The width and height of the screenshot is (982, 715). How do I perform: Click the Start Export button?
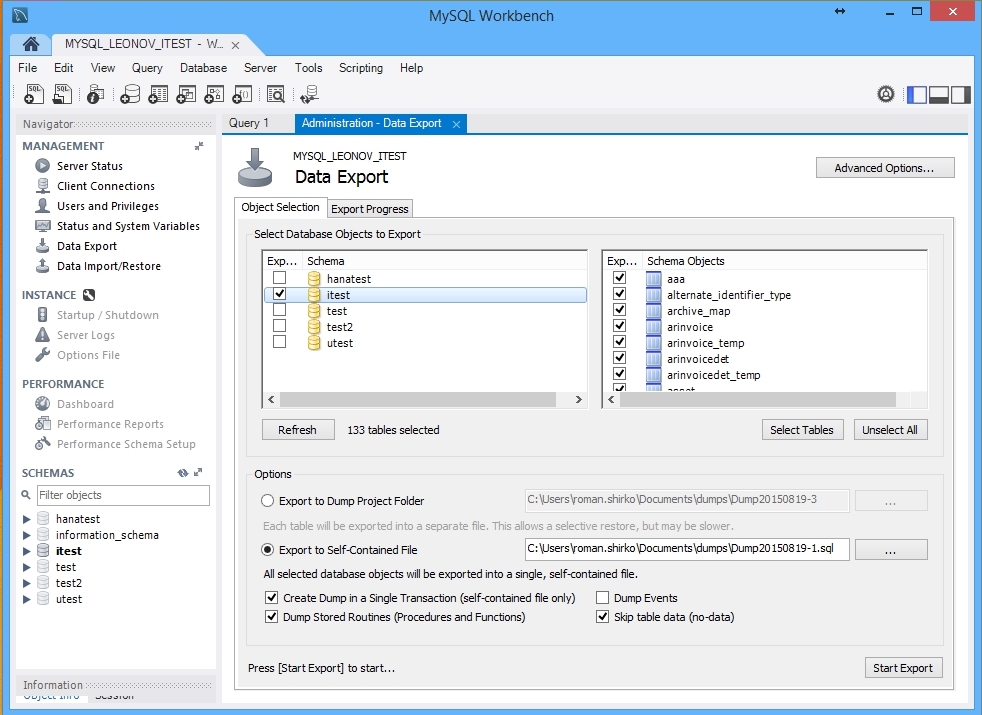point(903,668)
